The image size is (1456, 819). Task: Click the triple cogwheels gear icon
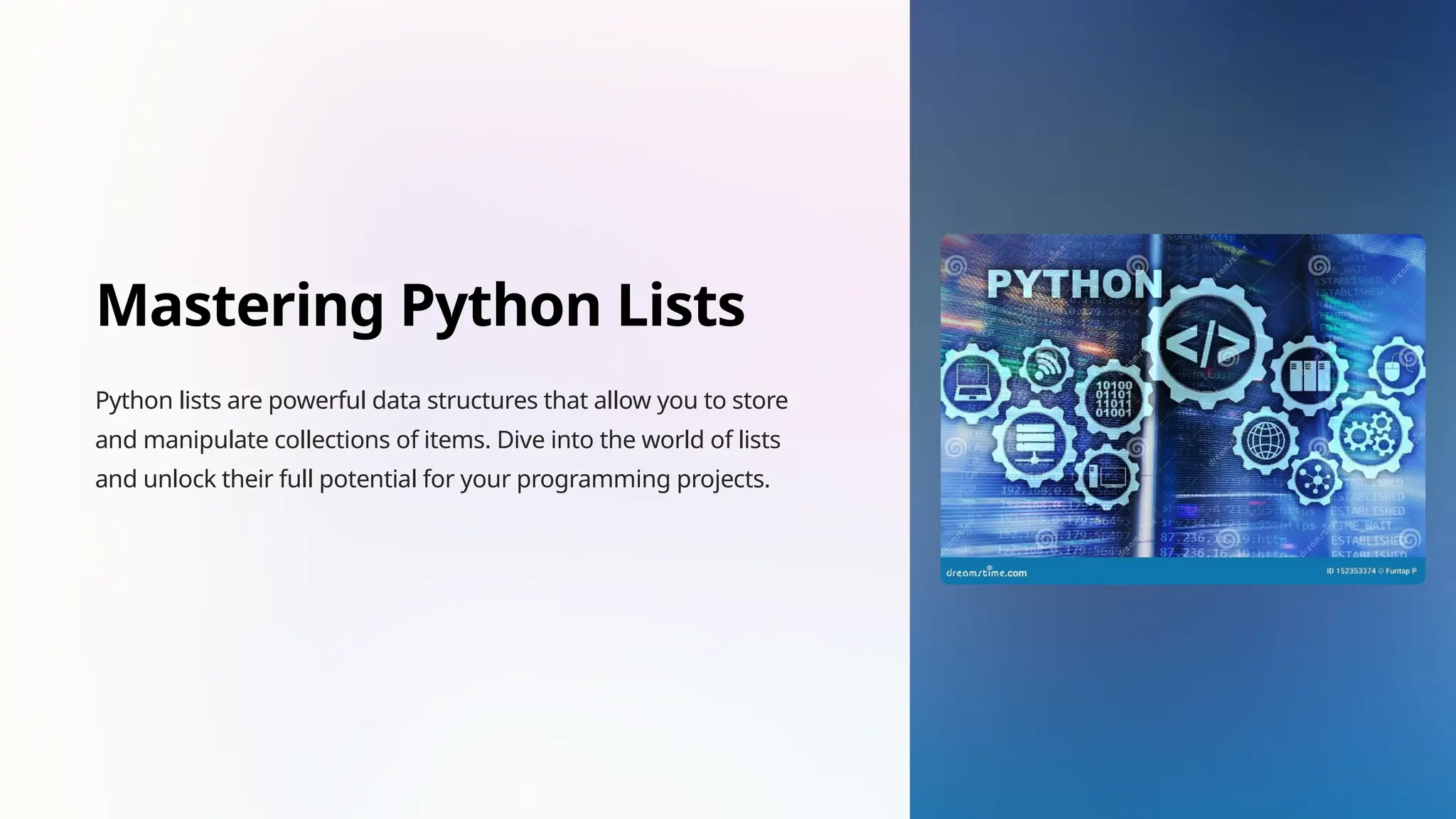pyautogui.click(x=1371, y=433)
